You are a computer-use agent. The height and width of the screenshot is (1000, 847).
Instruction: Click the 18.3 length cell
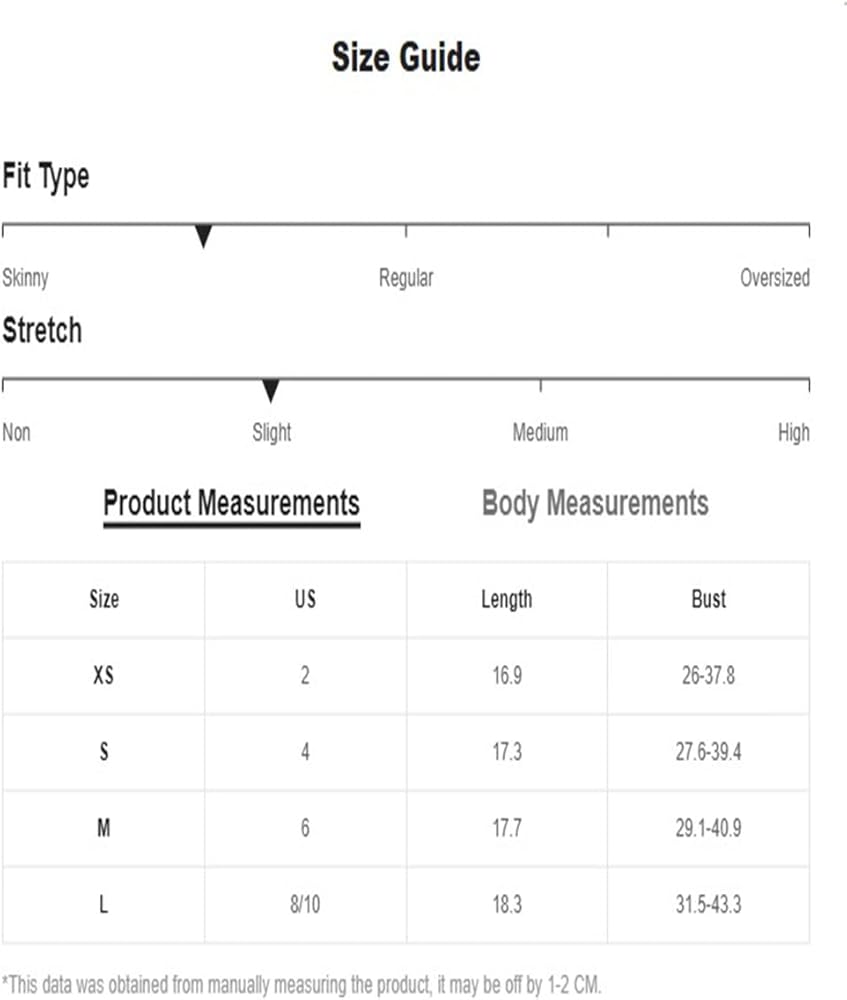click(x=506, y=905)
